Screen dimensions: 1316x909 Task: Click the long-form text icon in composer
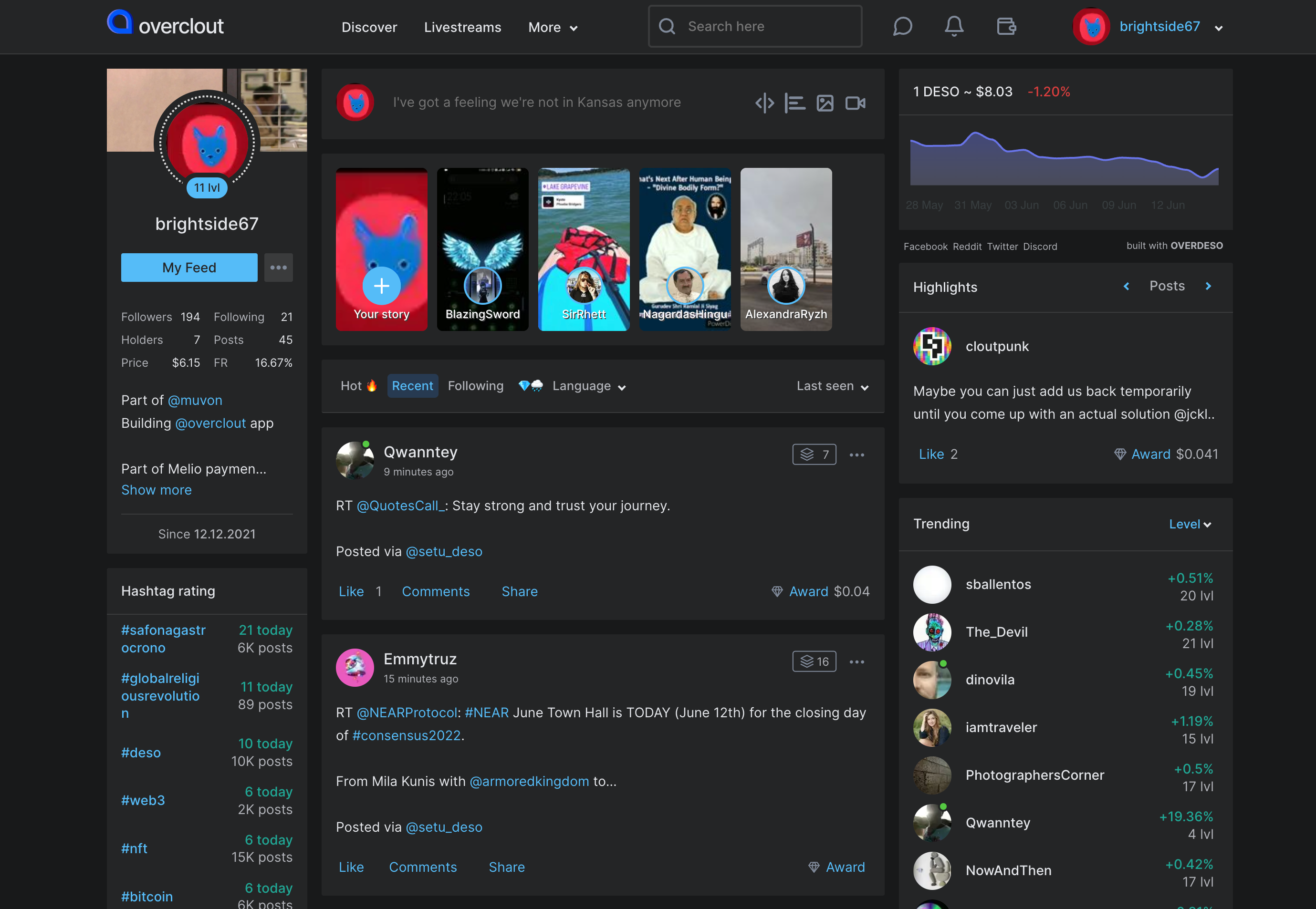click(x=795, y=103)
